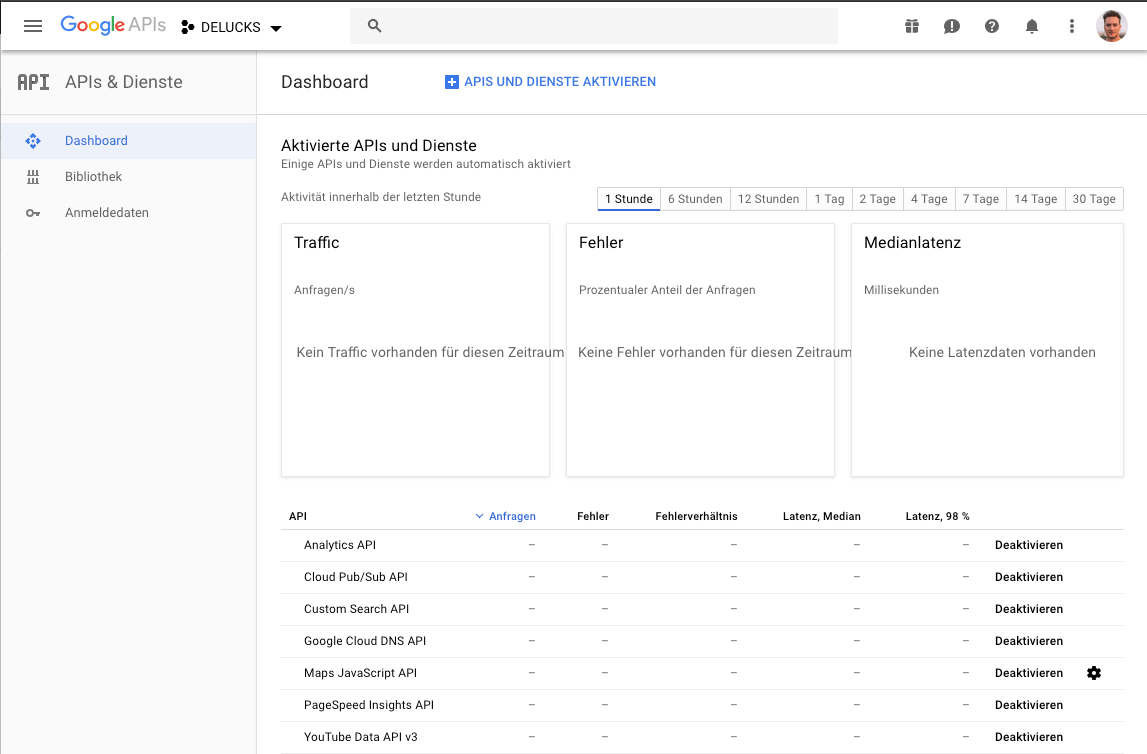This screenshot has width=1147, height=754.
Task: Select the 1 Stunde time range
Action: (629, 199)
